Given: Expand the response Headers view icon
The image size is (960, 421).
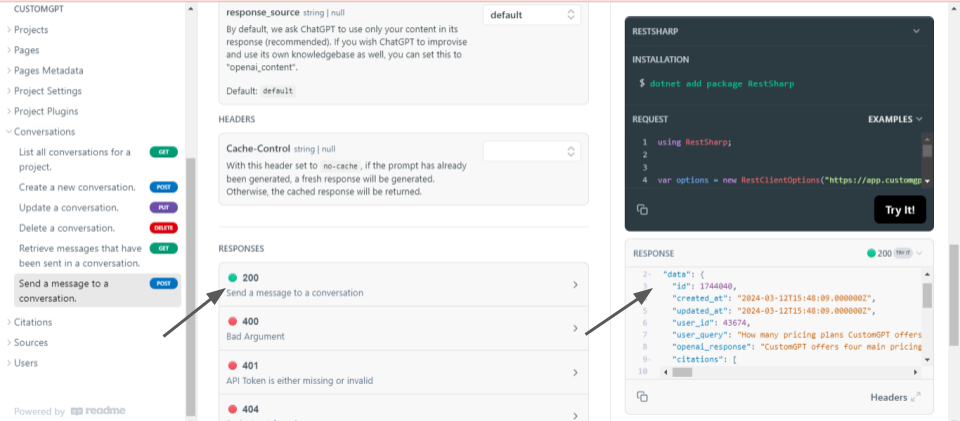Looking at the screenshot, I should pos(916,397).
